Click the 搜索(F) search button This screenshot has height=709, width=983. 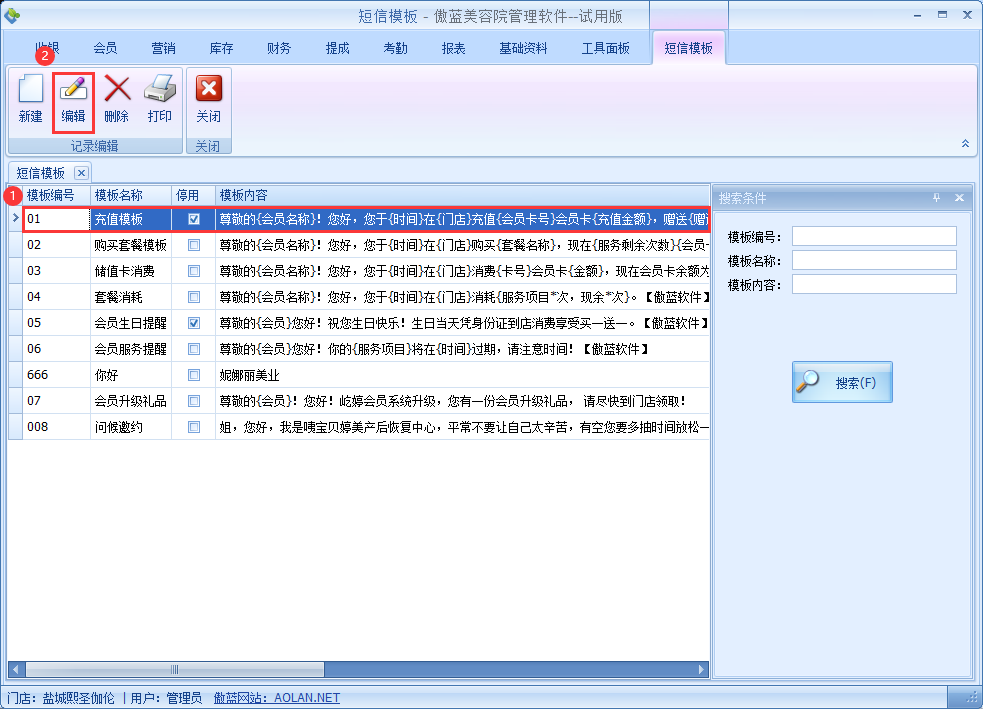842,382
